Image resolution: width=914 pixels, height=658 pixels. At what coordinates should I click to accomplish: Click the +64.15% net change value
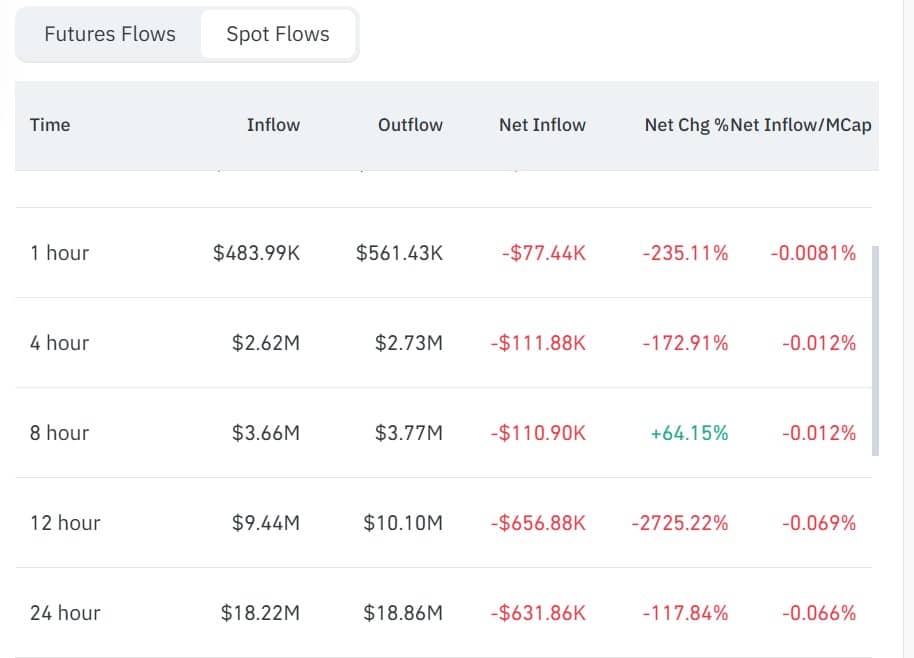[x=689, y=433]
